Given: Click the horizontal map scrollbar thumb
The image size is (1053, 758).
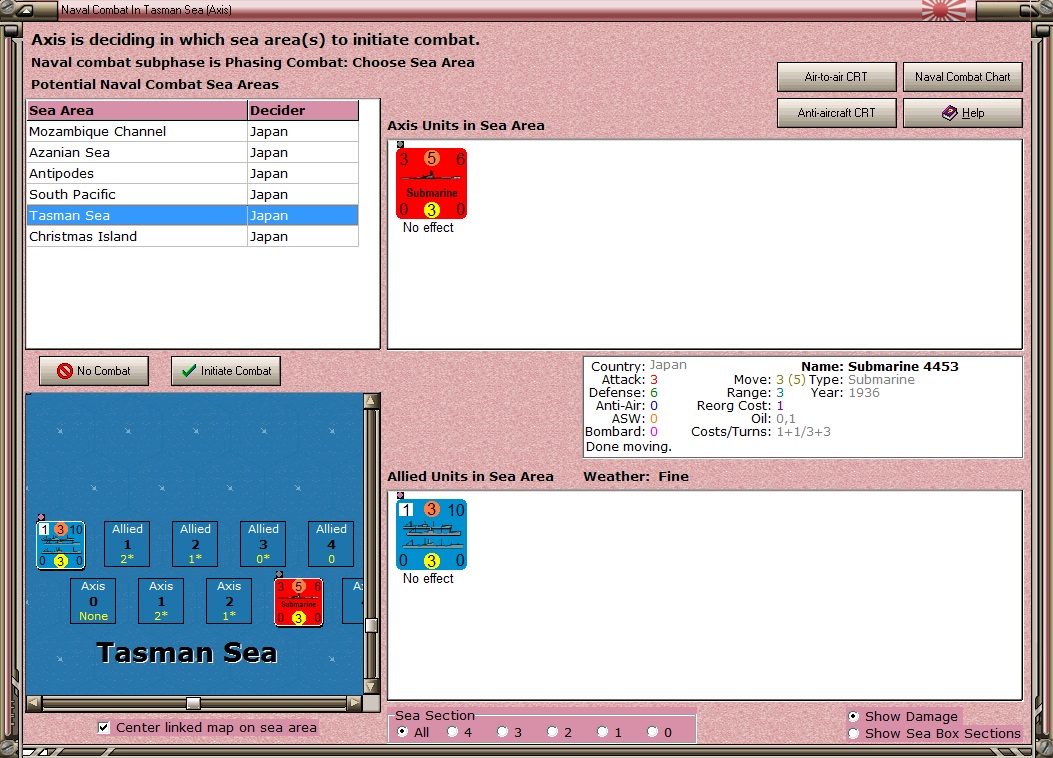Looking at the screenshot, I should click(193, 703).
